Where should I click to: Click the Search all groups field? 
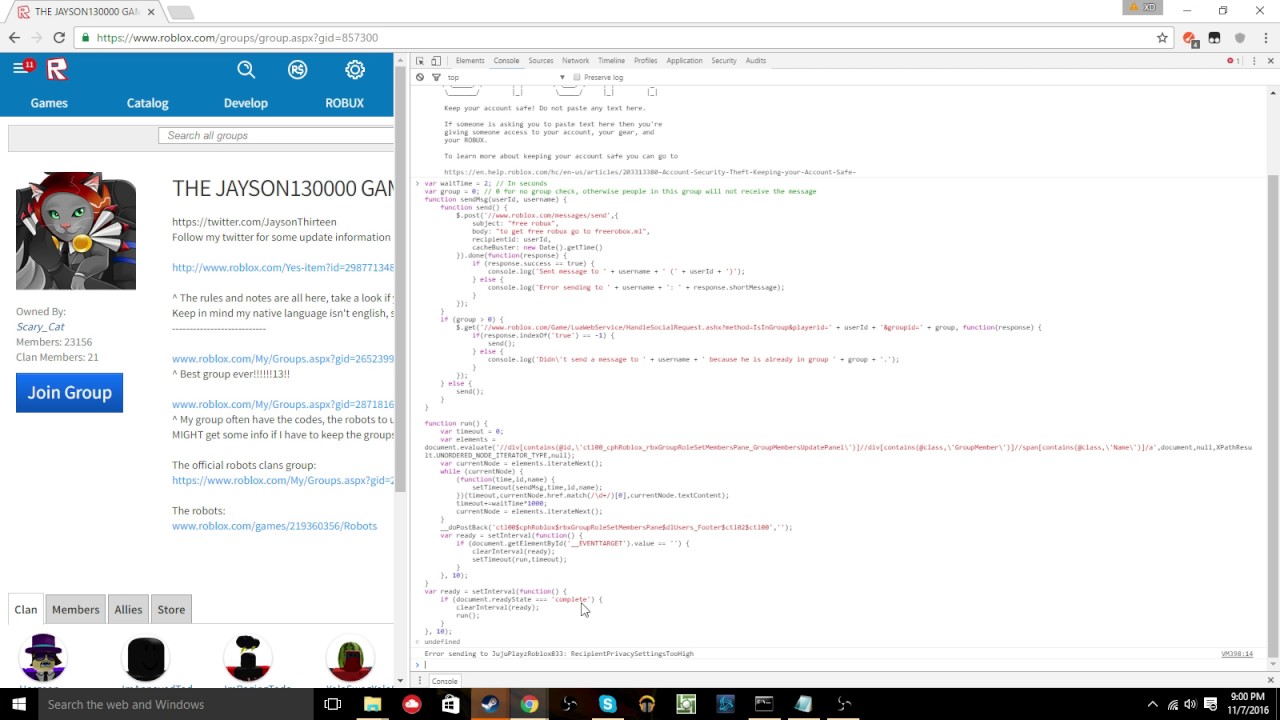(x=276, y=136)
